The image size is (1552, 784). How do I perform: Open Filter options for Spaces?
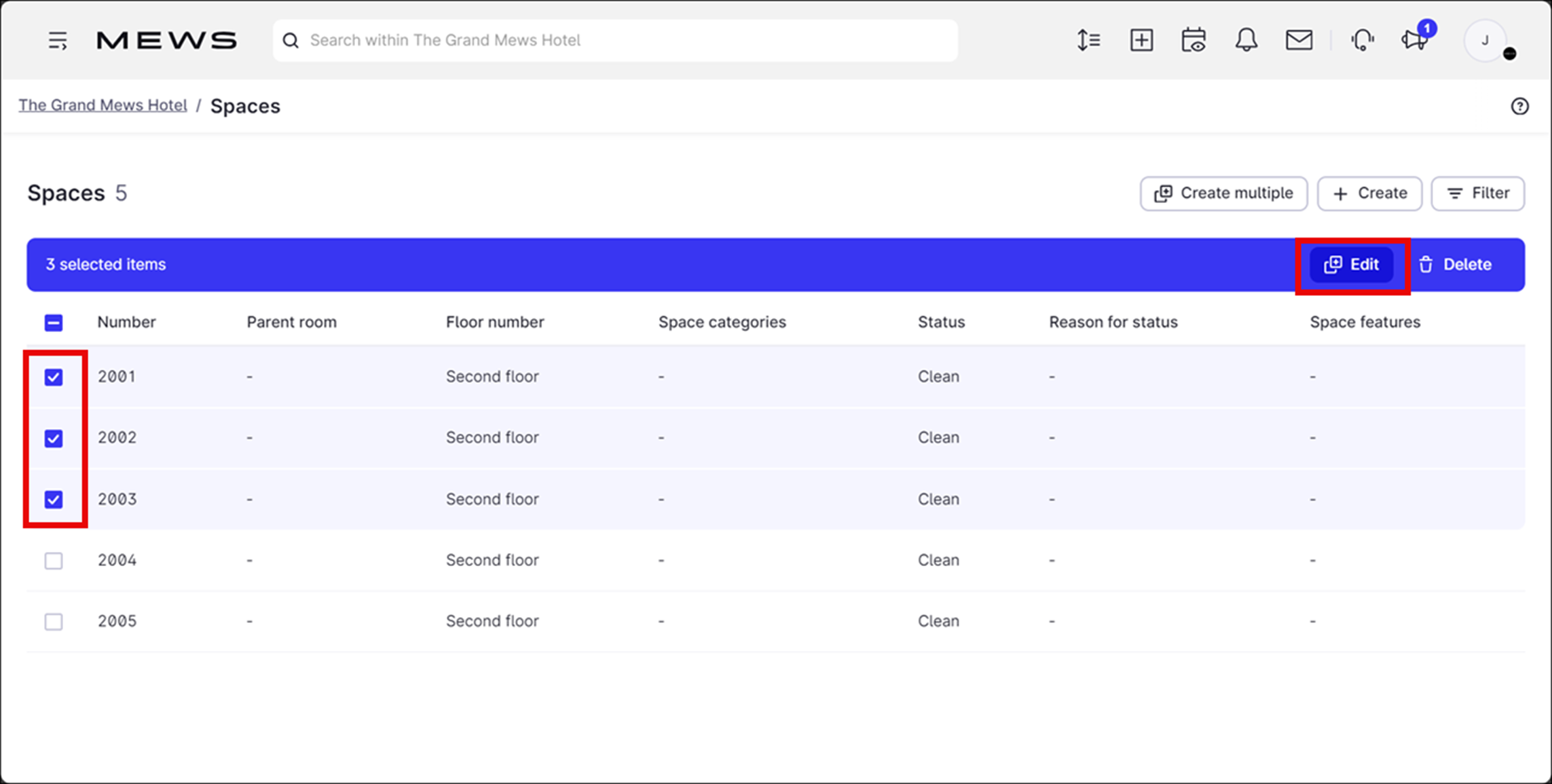click(1477, 193)
